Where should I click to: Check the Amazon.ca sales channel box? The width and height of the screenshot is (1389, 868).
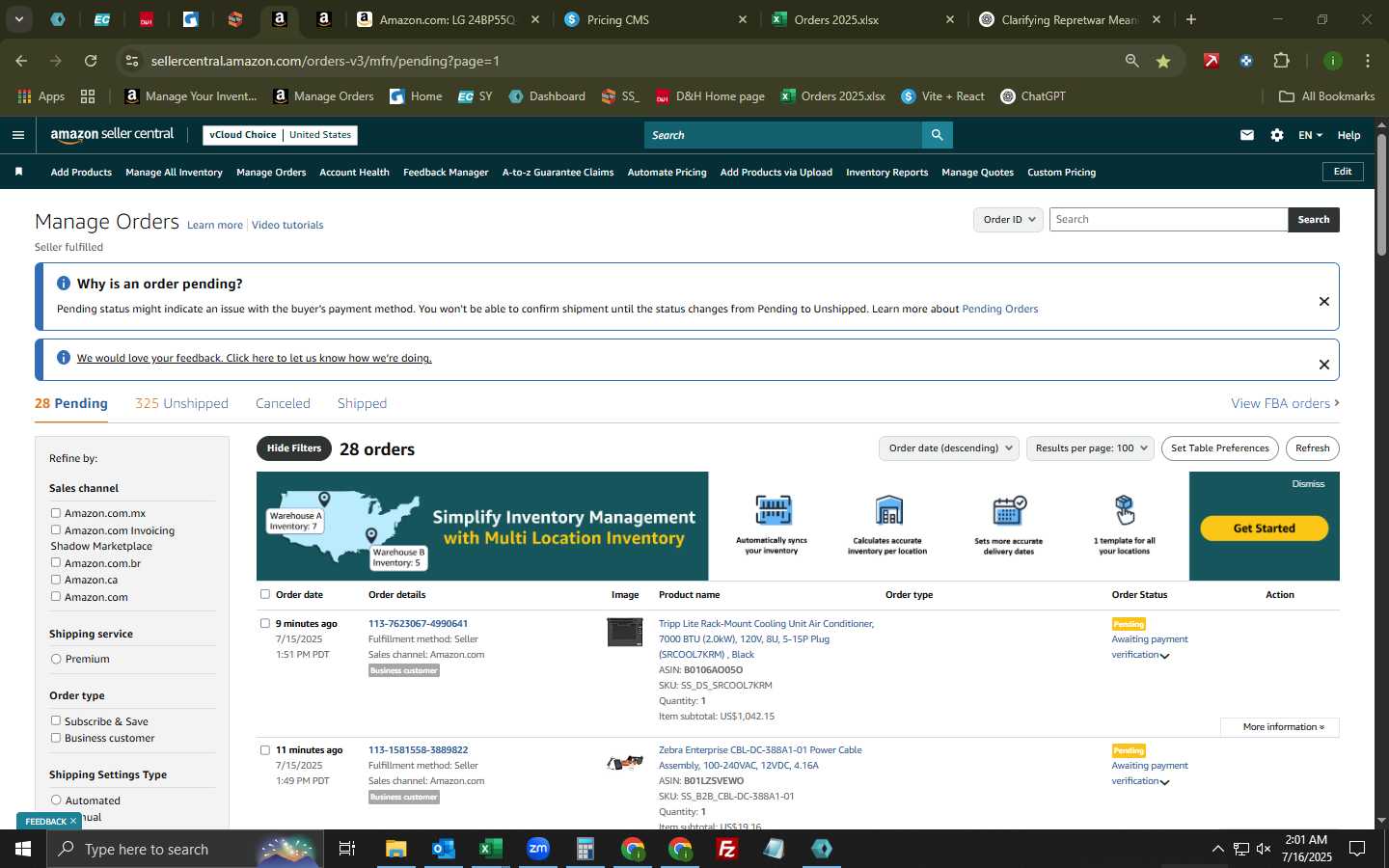(x=56, y=580)
